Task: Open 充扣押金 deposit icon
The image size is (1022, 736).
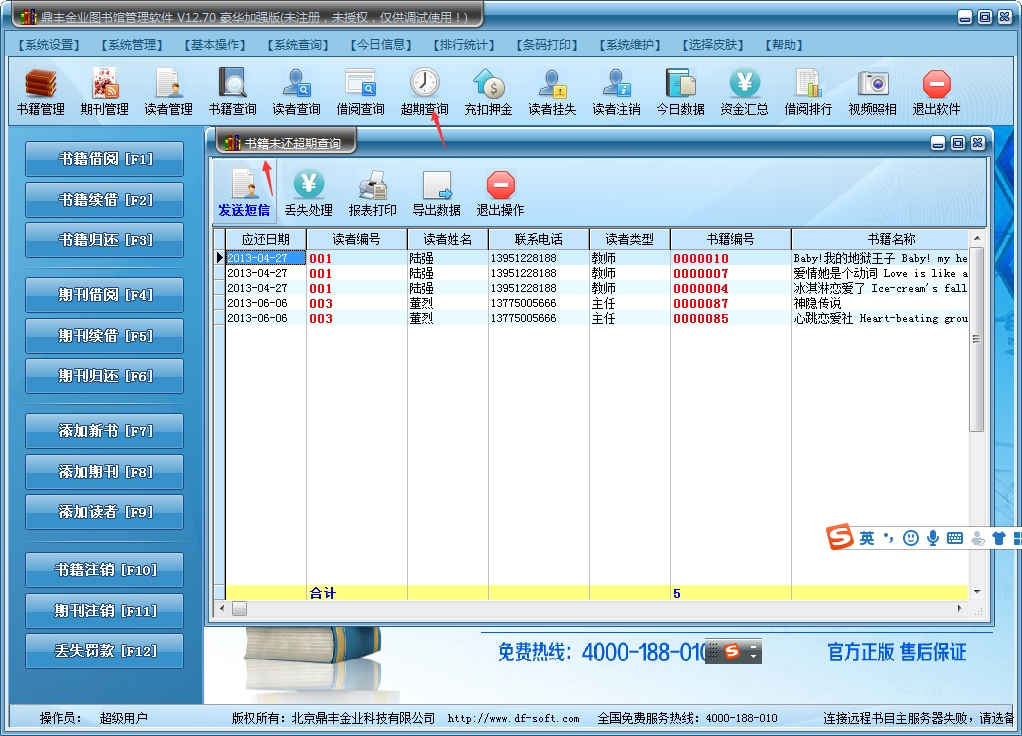Action: pyautogui.click(x=488, y=84)
